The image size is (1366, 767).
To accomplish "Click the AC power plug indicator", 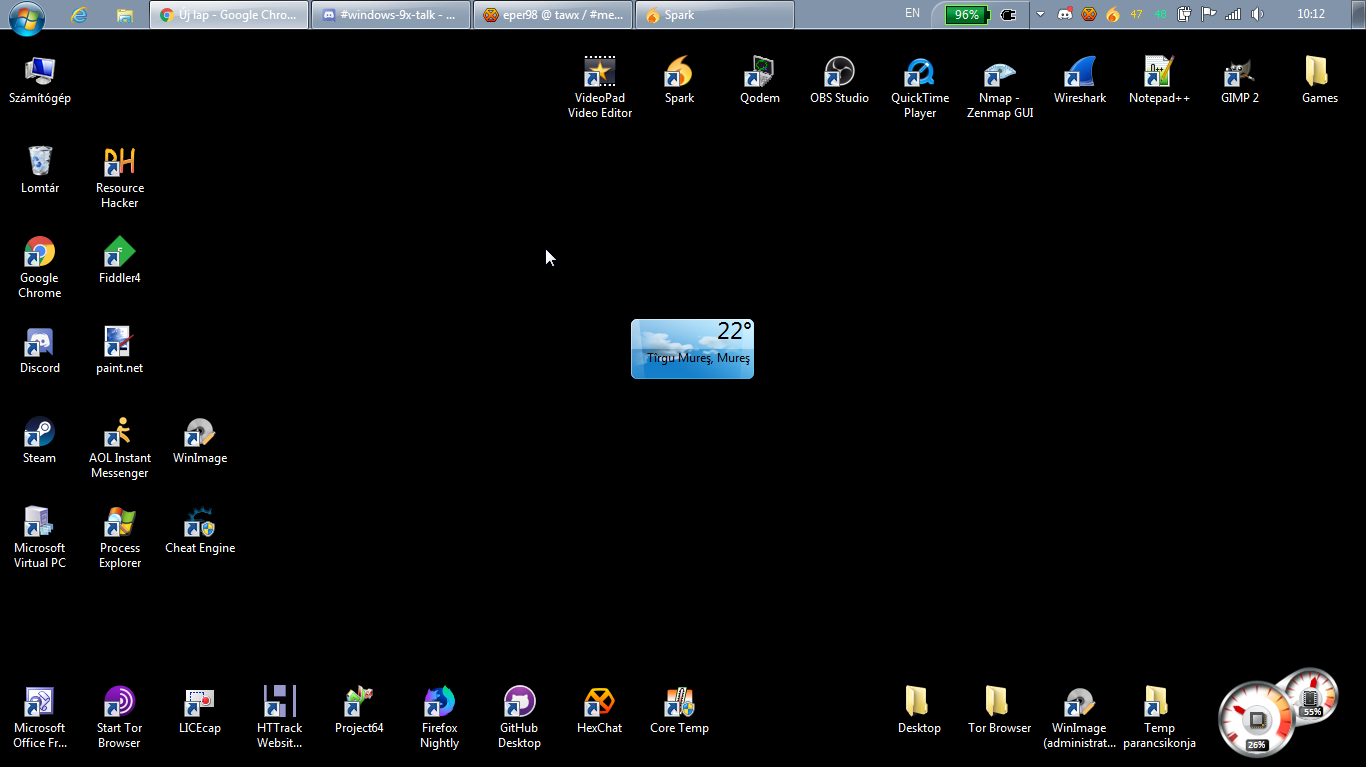I will coord(1008,15).
